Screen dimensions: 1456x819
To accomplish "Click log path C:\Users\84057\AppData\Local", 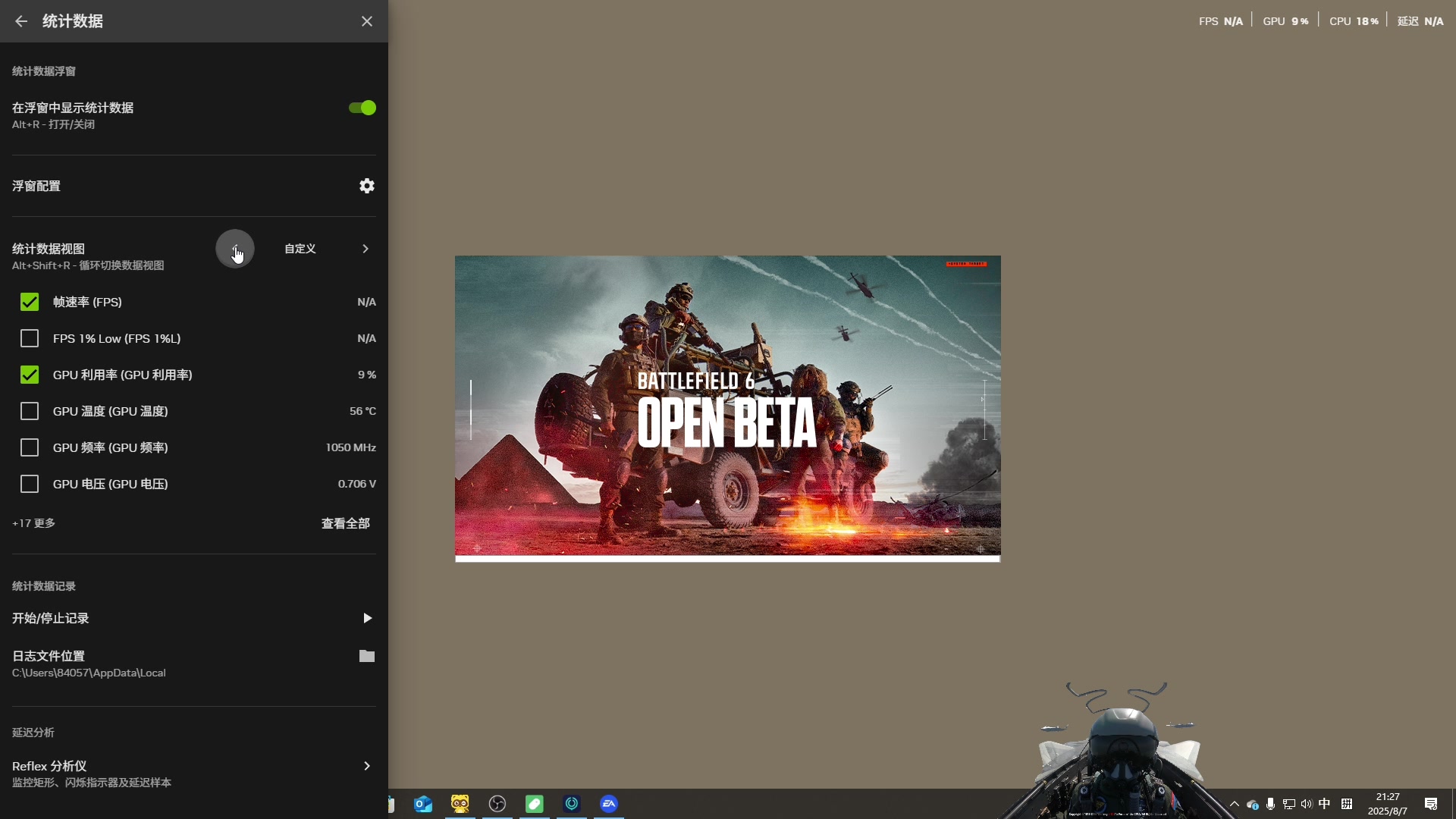I will pyautogui.click(x=89, y=673).
